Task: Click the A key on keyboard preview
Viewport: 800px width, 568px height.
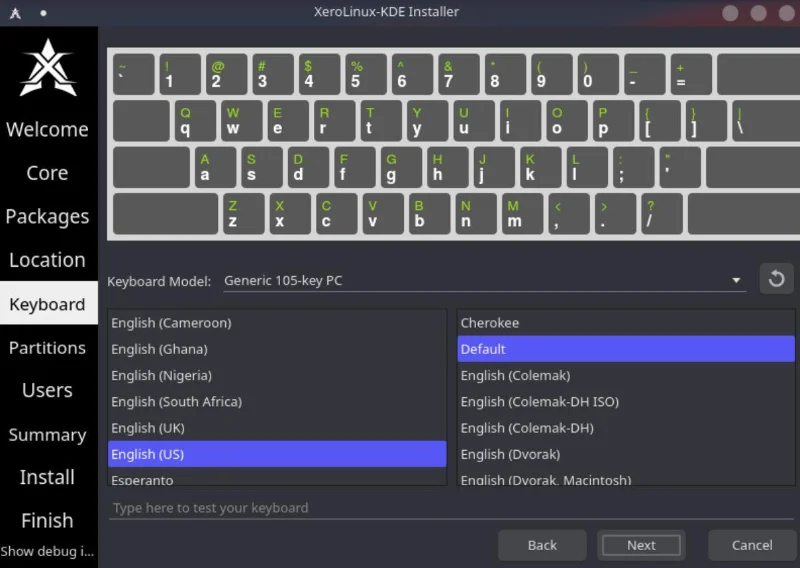Action: point(216,167)
